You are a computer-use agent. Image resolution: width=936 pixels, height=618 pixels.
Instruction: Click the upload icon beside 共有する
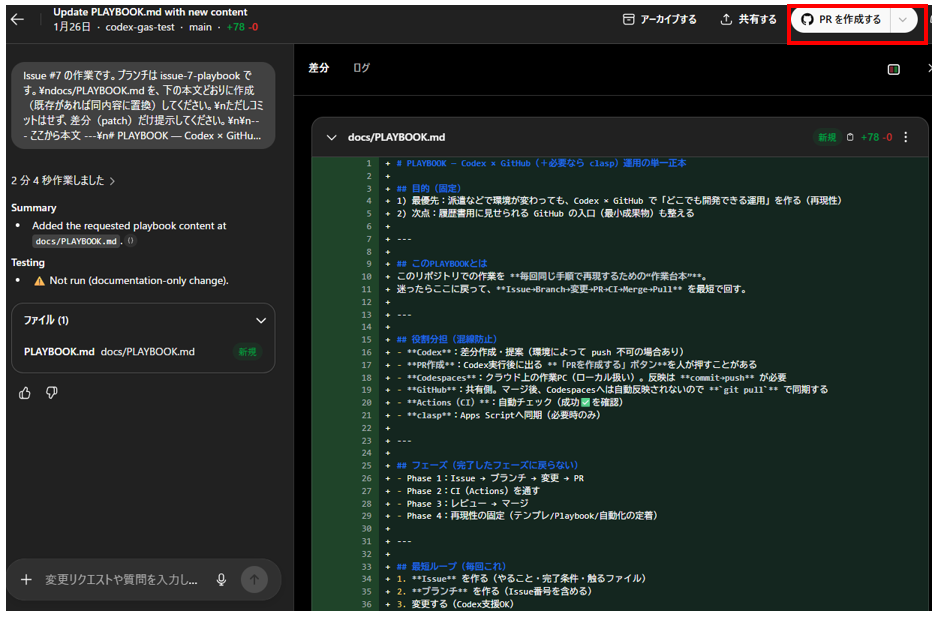(x=726, y=20)
